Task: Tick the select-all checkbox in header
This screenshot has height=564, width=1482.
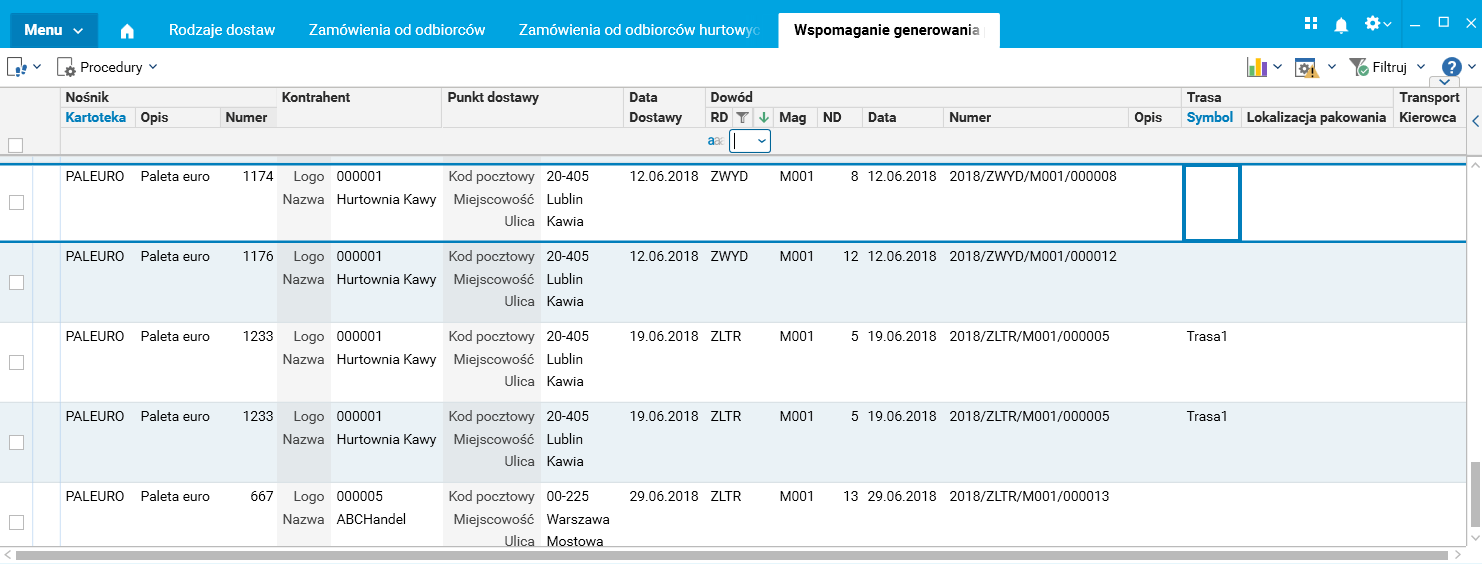Action: pos(15,145)
